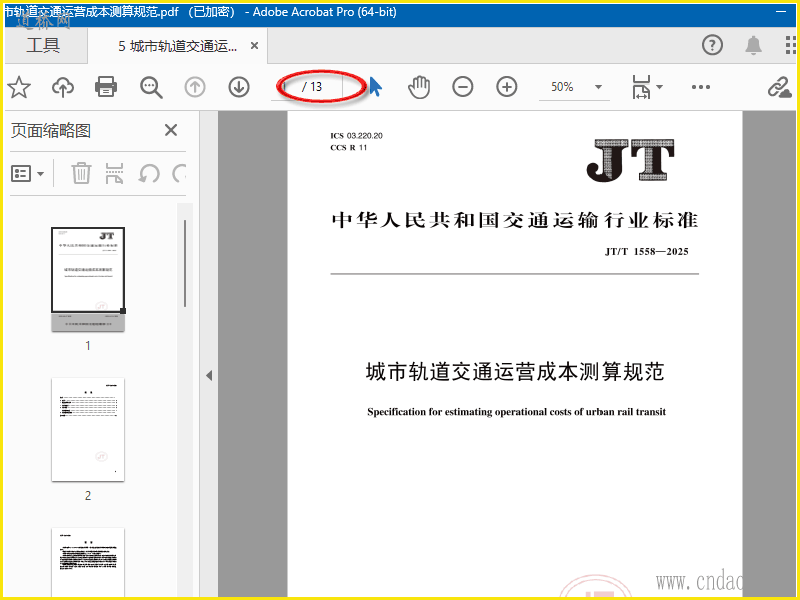The width and height of the screenshot is (800, 600).
Task: Go to the next page
Action: 239,87
